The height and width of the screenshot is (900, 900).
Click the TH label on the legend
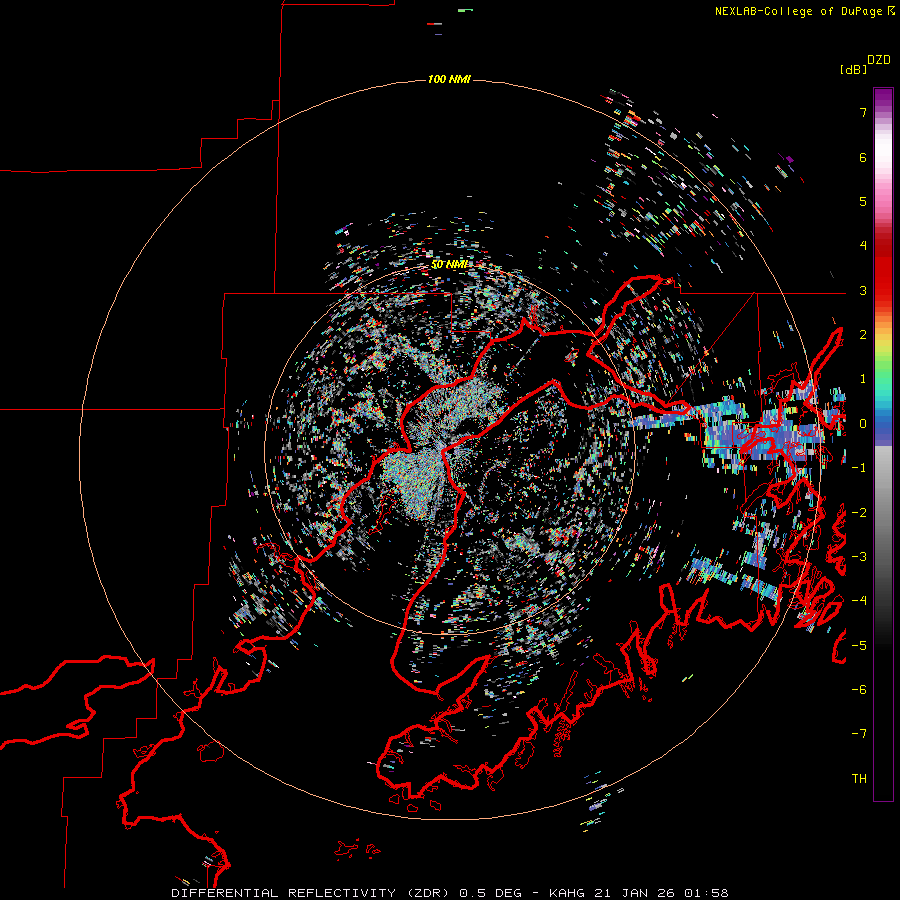pos(859,779)
